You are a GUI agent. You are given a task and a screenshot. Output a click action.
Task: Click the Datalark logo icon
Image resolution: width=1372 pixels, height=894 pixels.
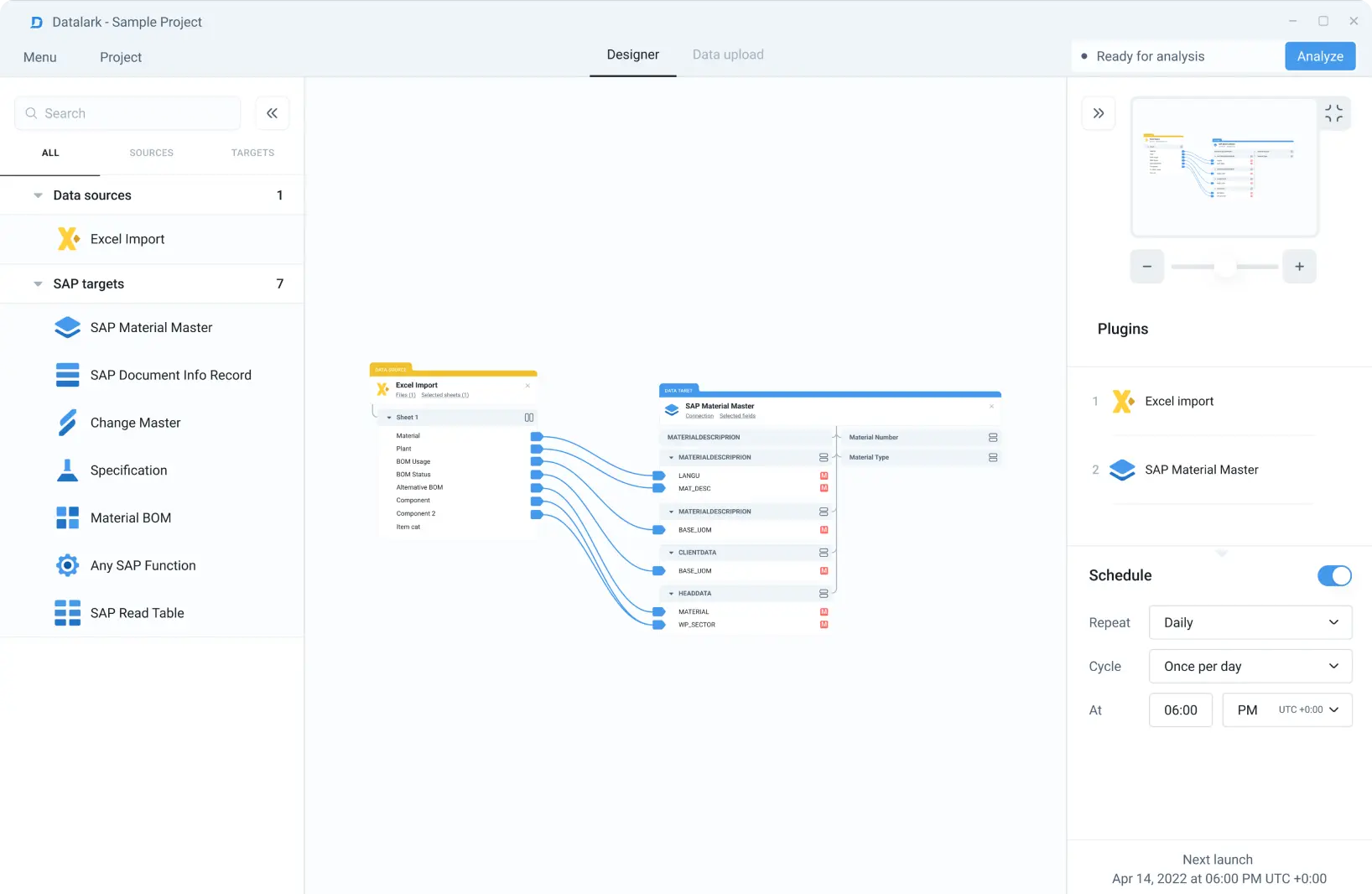pos(36,23)
